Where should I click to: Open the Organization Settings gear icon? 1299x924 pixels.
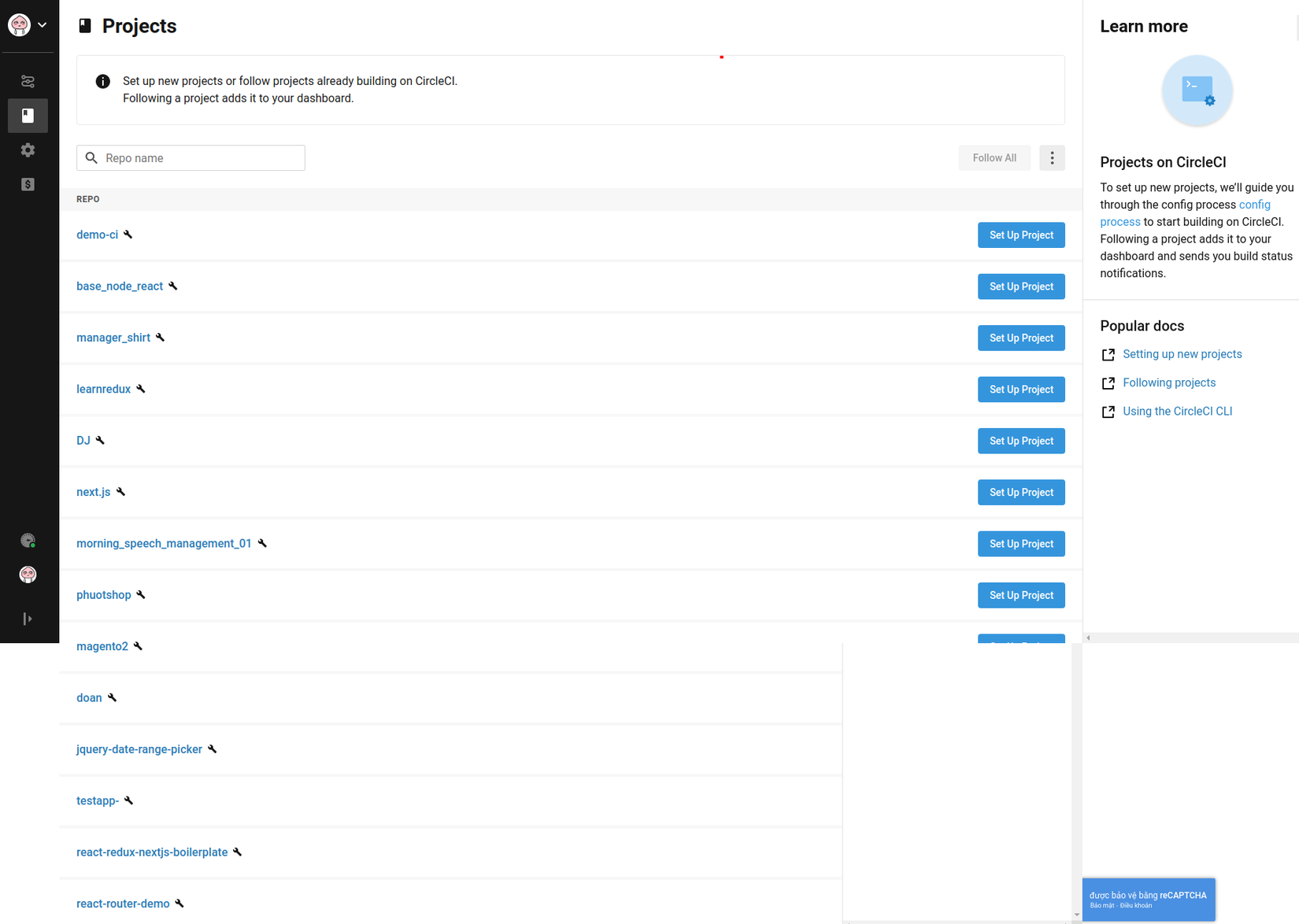[28, 150]
